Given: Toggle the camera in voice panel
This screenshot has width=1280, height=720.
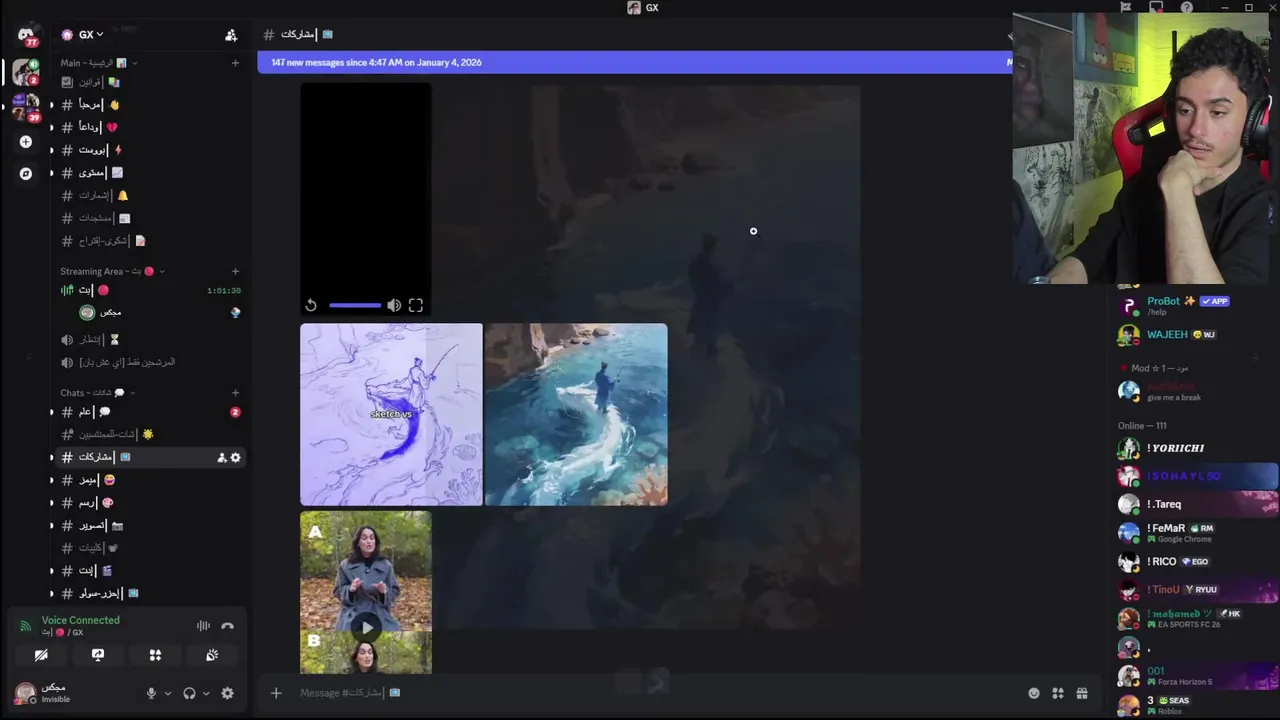Looking at the screenshot, I should pyautogui.click(x=41, y=655).
